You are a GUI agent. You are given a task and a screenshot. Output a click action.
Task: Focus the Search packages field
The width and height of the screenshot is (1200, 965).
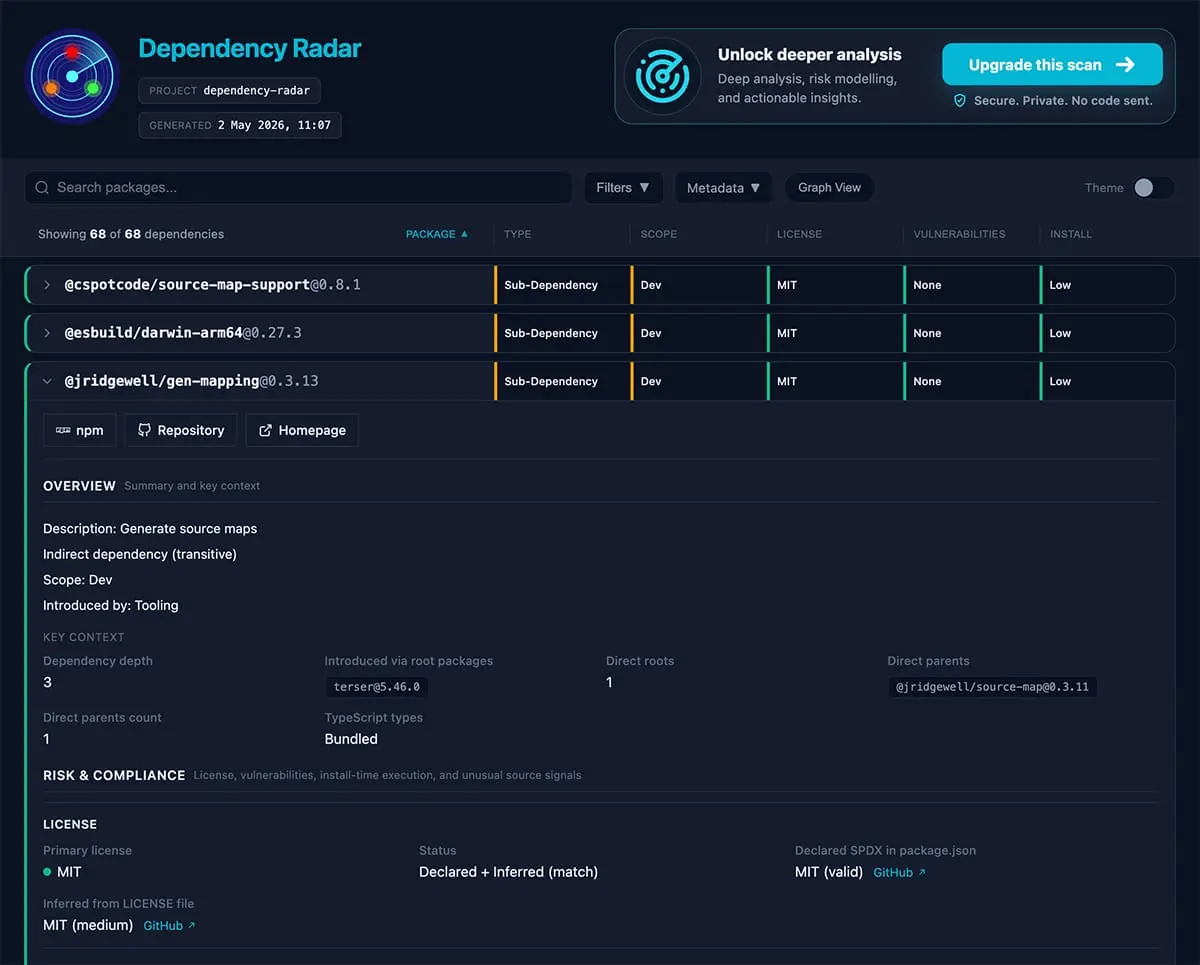point(298,188)
